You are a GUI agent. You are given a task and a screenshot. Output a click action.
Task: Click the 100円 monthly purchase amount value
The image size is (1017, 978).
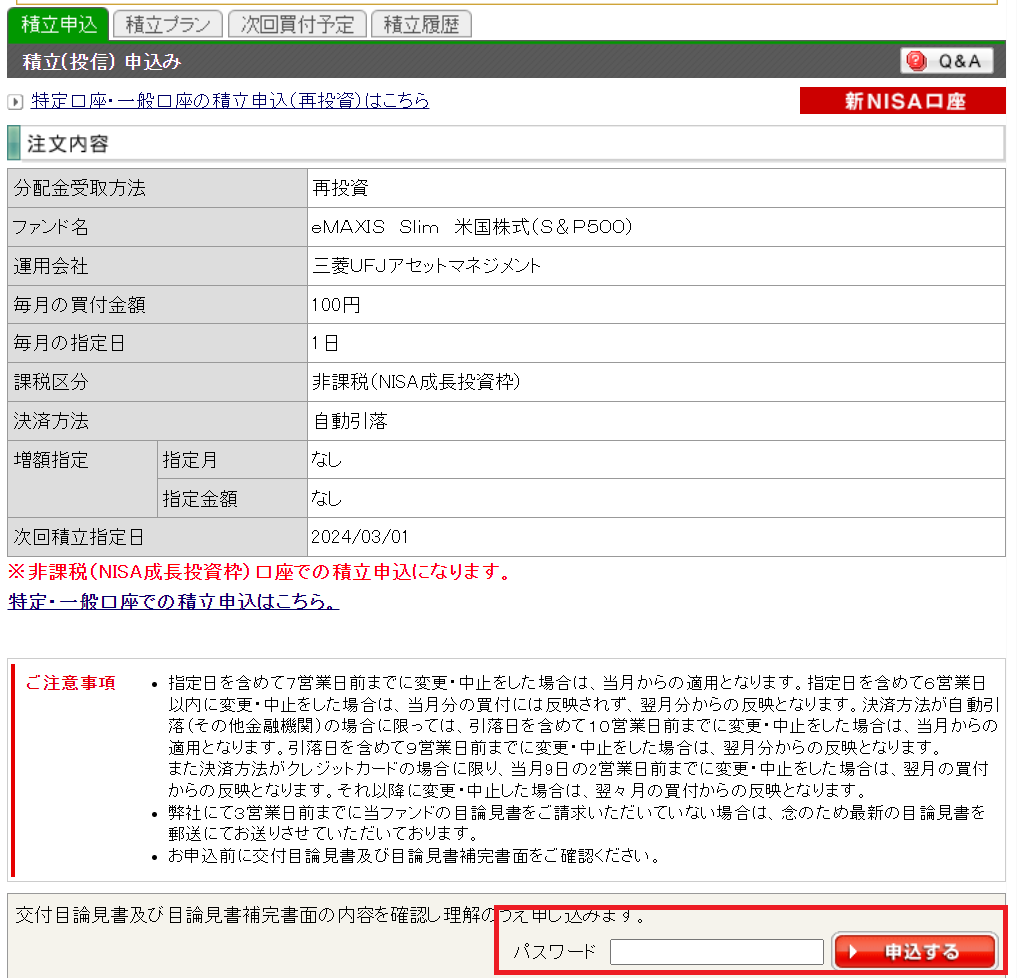[x=336, y=305]
